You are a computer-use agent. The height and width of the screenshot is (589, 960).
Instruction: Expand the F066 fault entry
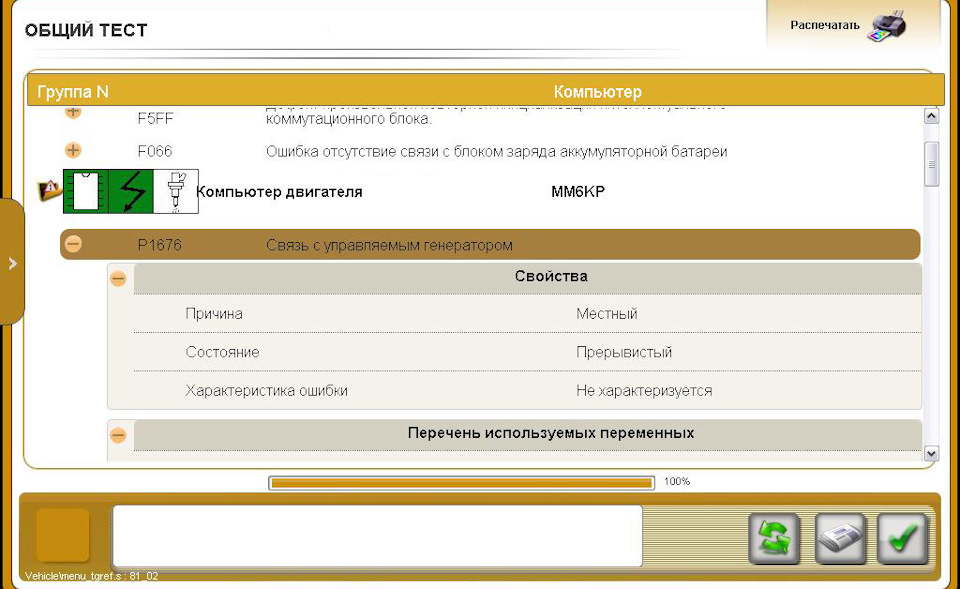coord(73,150)
